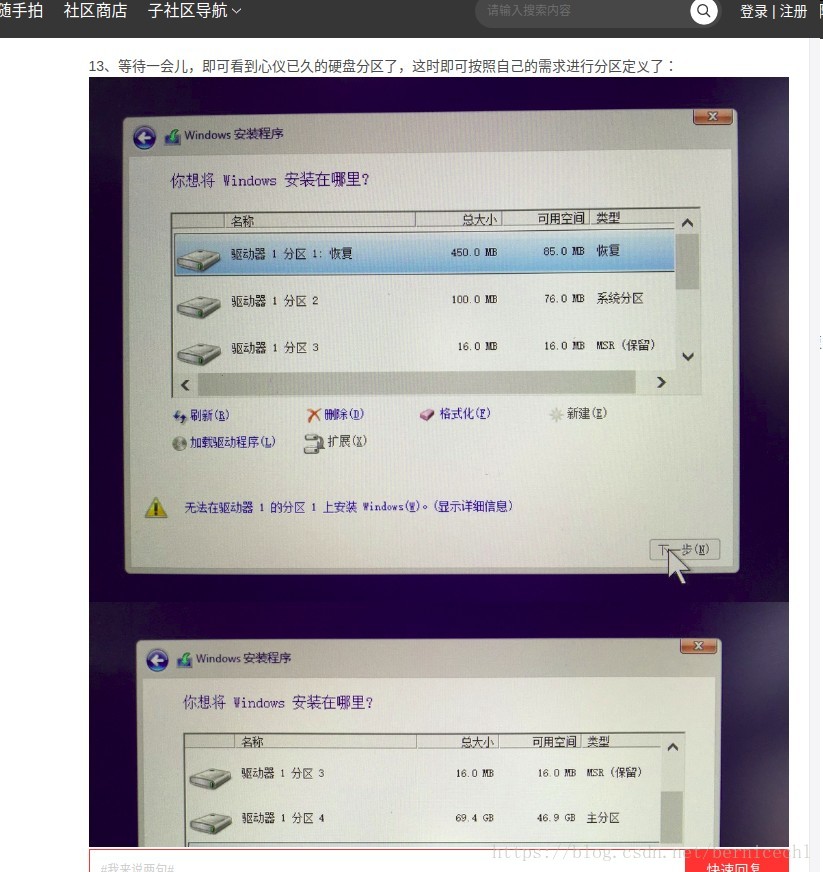Select the 驱动器 1 分区 2 row

pos(424,300)
